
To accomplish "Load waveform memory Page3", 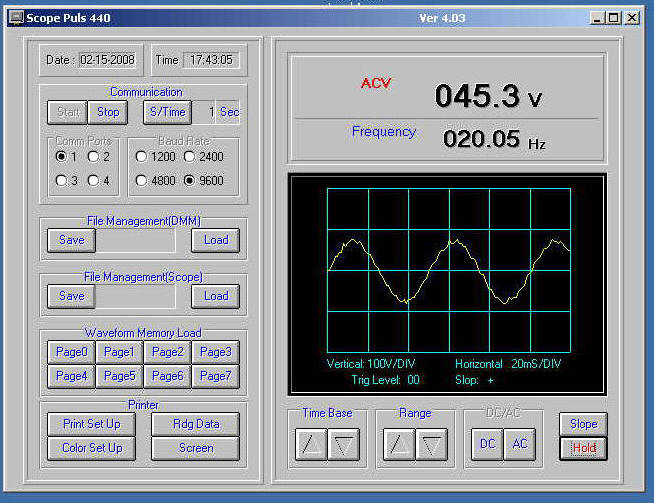I will 216,352.
